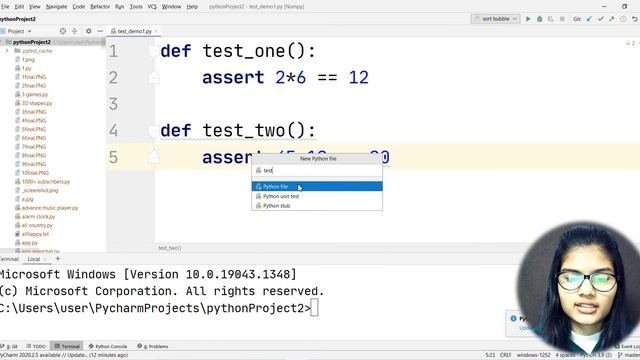The height and width of the screenshot is (360, 640).
Task: Click Run with Coverage icon
Action: 551,19
